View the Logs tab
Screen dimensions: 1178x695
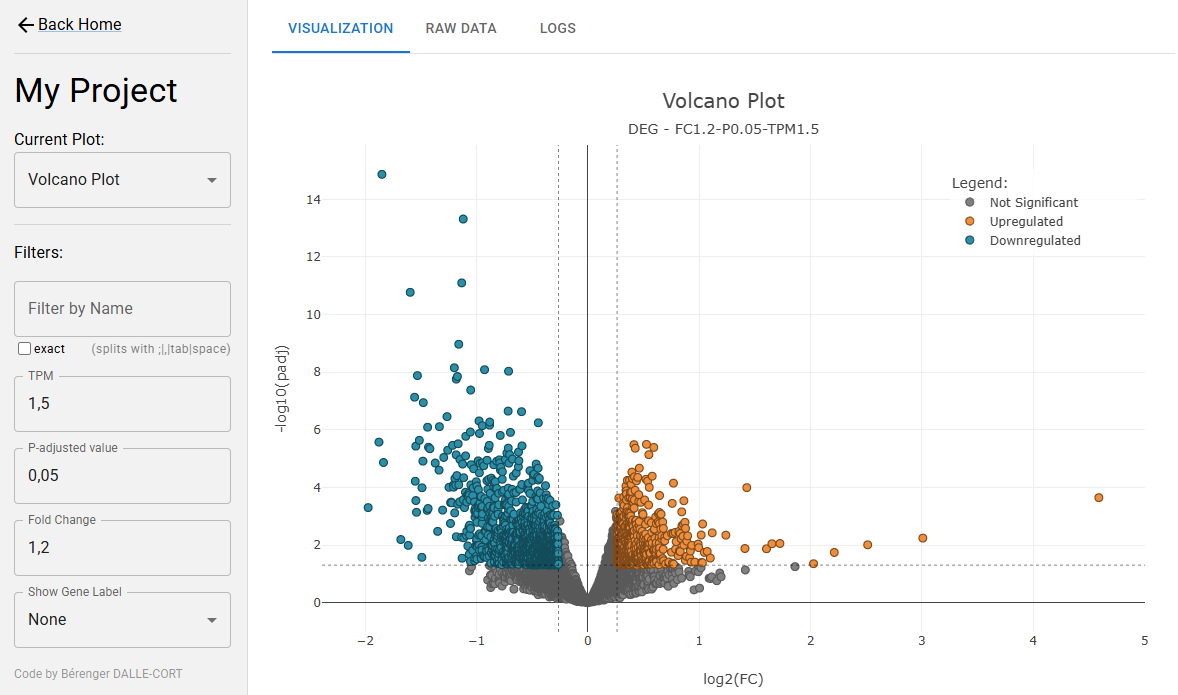557,28
